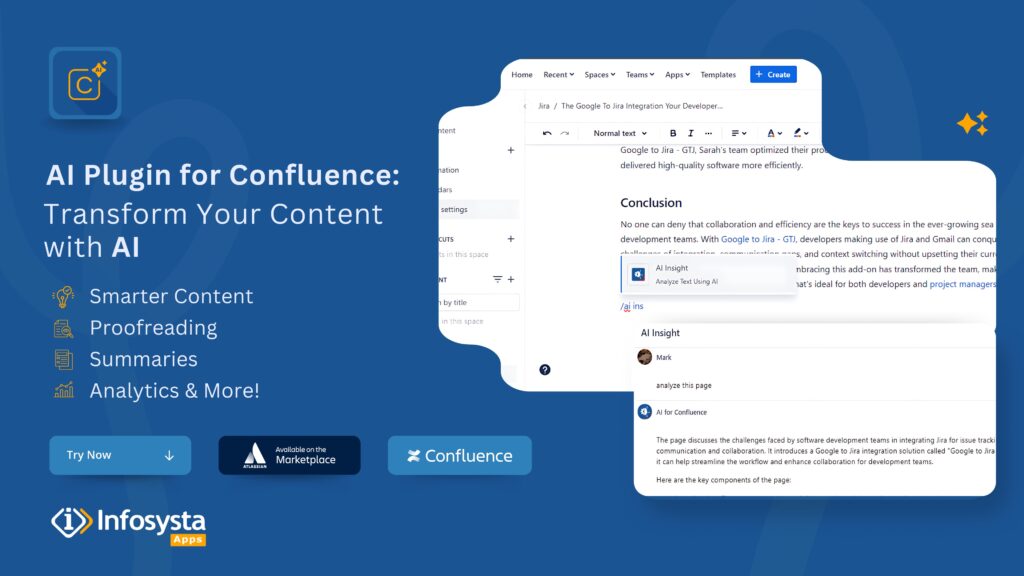Toggle Italic formatting
Viewport: 1024px width, 576px height.
(x=690, y=133)
